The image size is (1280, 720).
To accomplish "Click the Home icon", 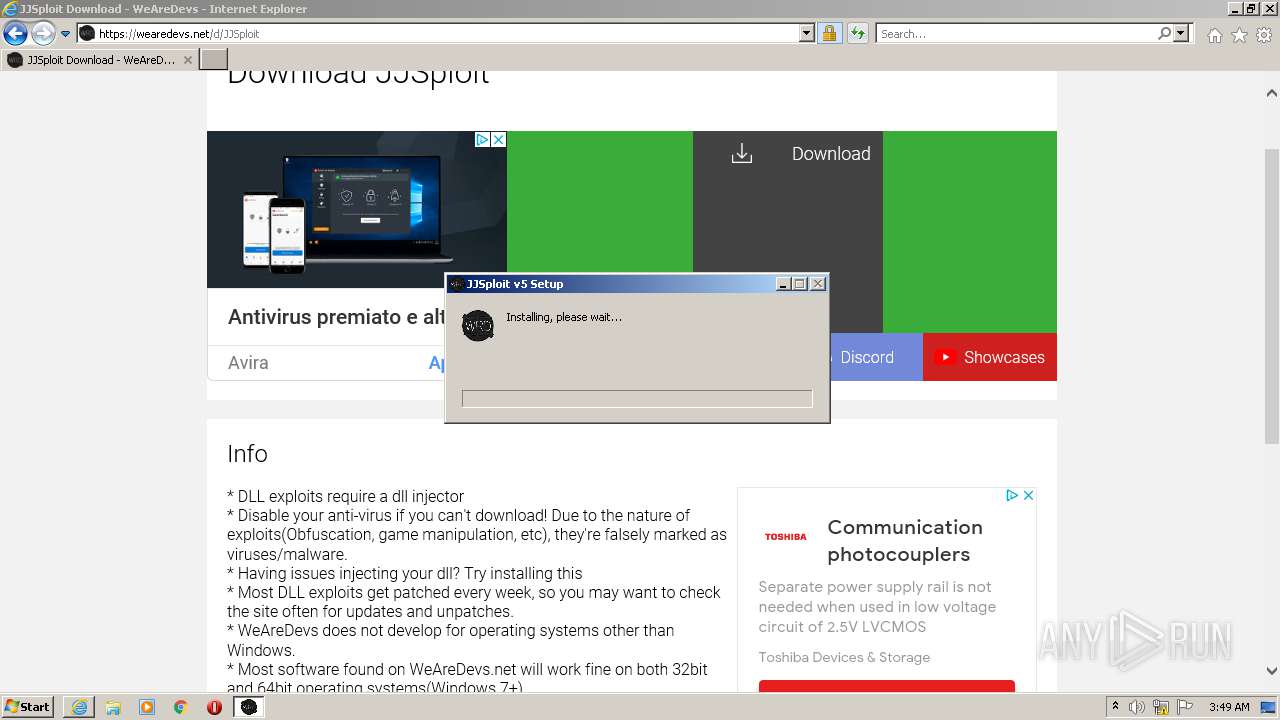I will (x=1214, y=35).
